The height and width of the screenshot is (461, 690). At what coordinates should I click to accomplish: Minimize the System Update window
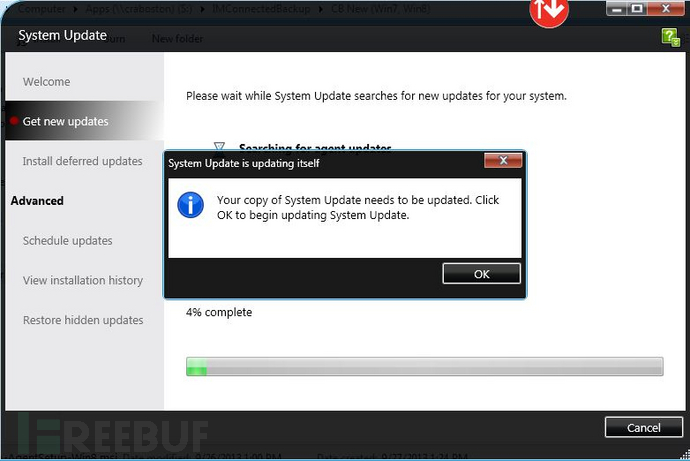[x=617, y=9]
